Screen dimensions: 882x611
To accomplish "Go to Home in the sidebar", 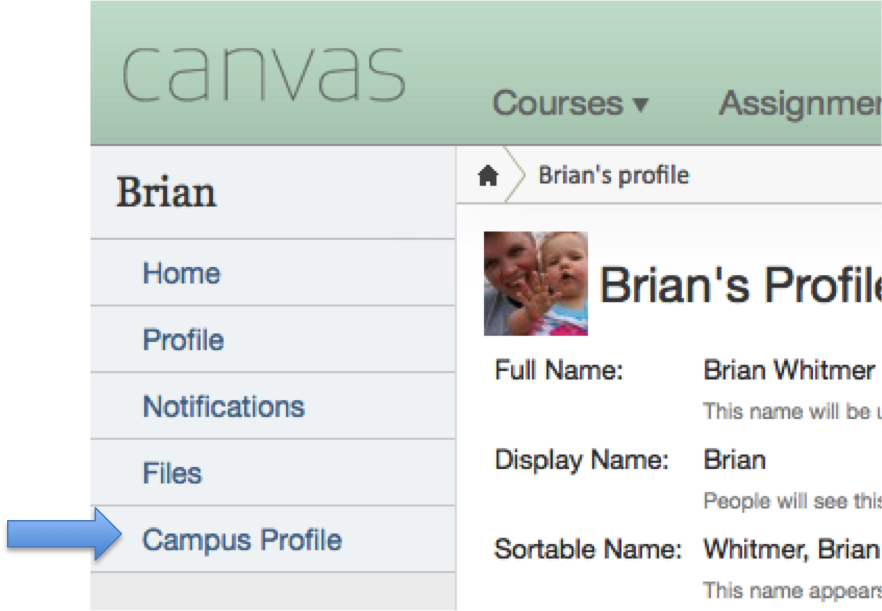I will 181,273.
